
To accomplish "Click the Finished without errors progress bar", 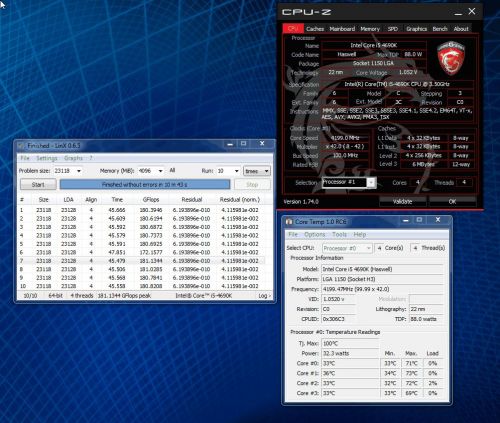I will click(145, 184).
